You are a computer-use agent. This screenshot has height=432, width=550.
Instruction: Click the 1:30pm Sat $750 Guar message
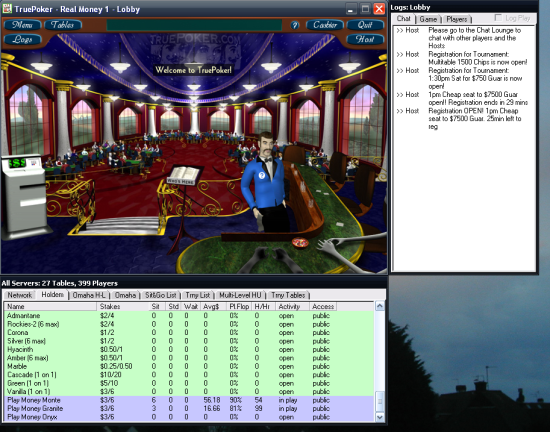(475, 78)
